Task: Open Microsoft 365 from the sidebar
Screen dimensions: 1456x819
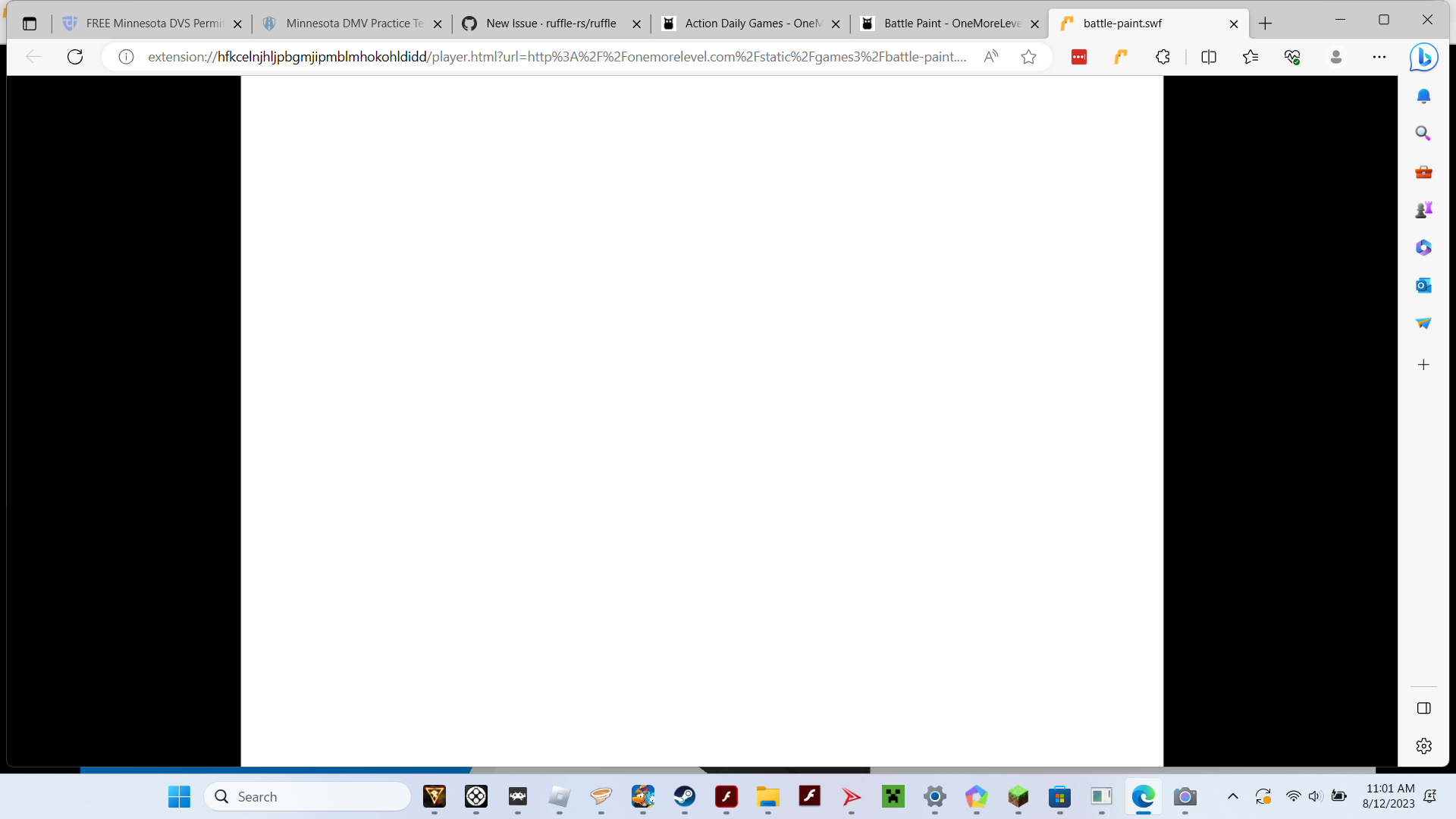Action: (x=1423, y=247)
